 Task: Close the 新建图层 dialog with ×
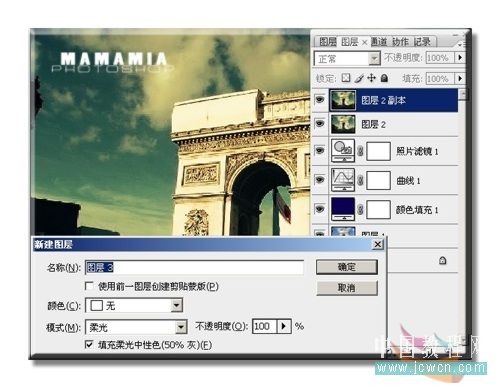click(x=378, y=244)
